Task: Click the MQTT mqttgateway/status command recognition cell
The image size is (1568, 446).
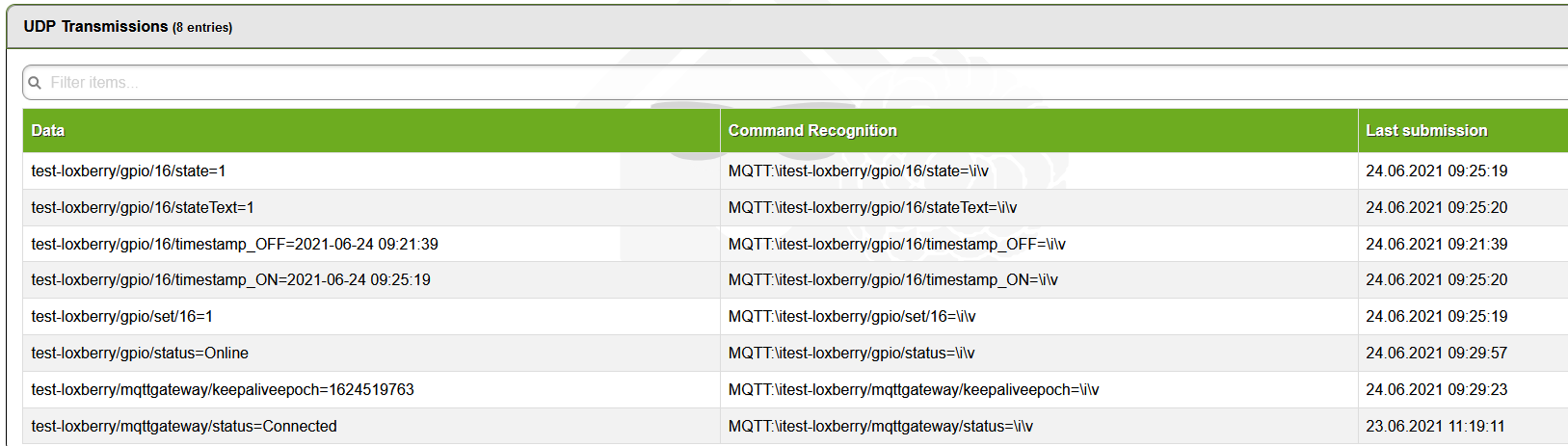Action: tap(880, 427)
